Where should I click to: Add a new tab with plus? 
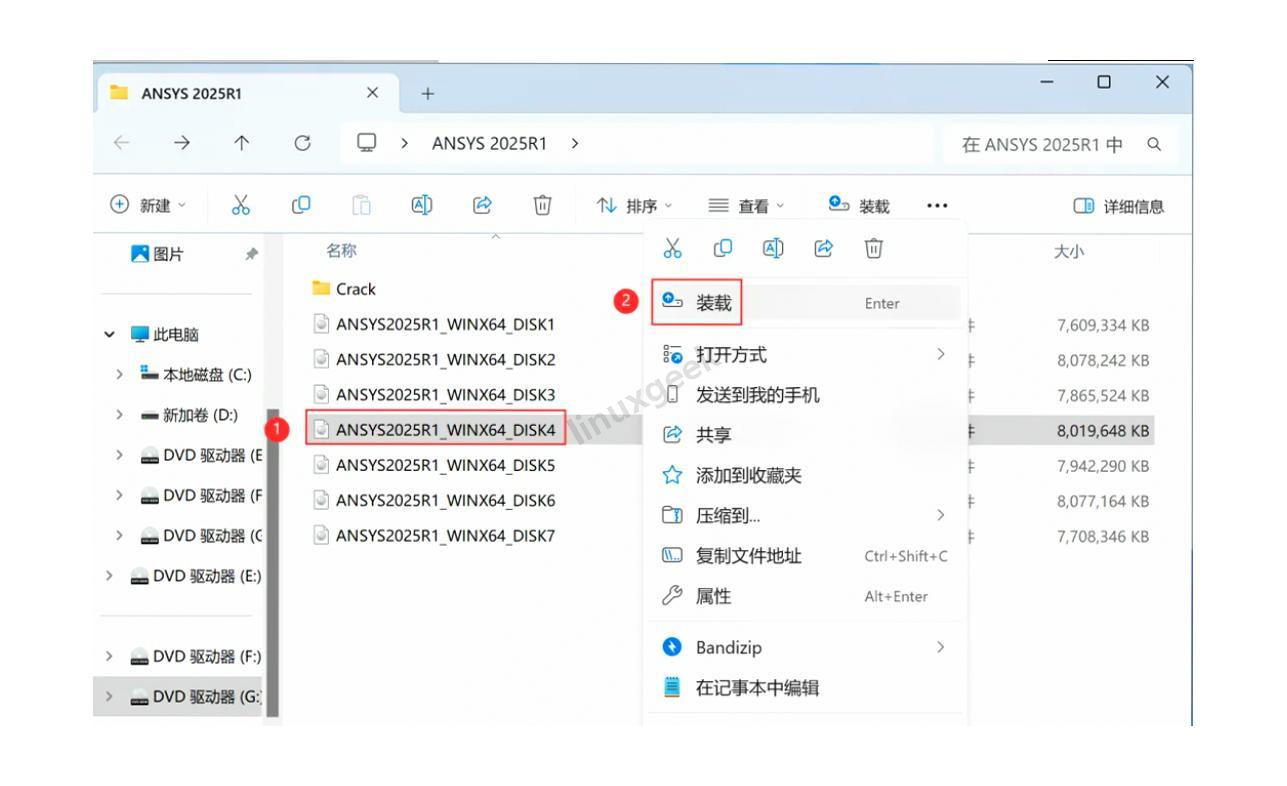(x=428, y=93)
